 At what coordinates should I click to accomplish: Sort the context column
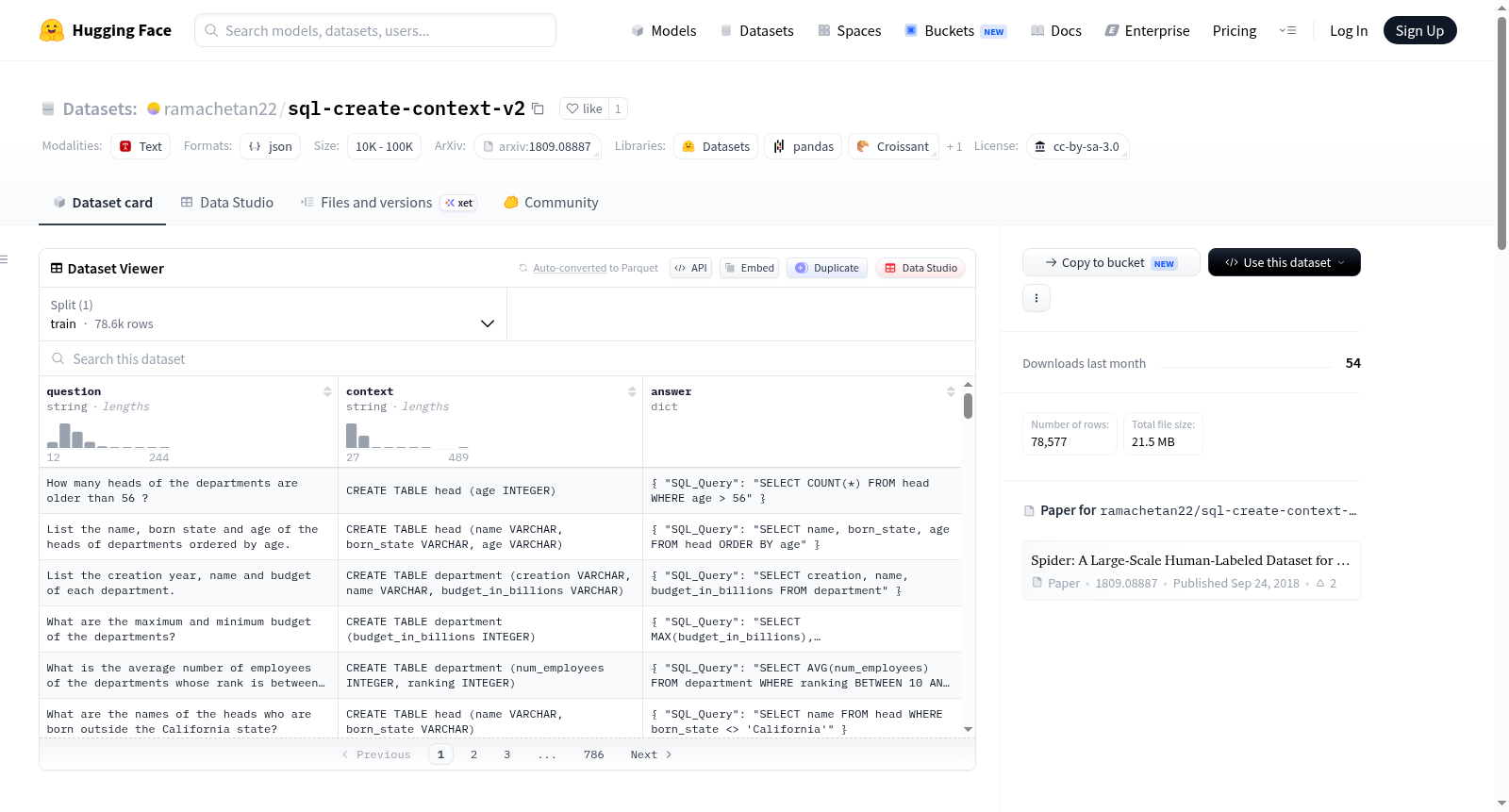(x=632, y=391)
